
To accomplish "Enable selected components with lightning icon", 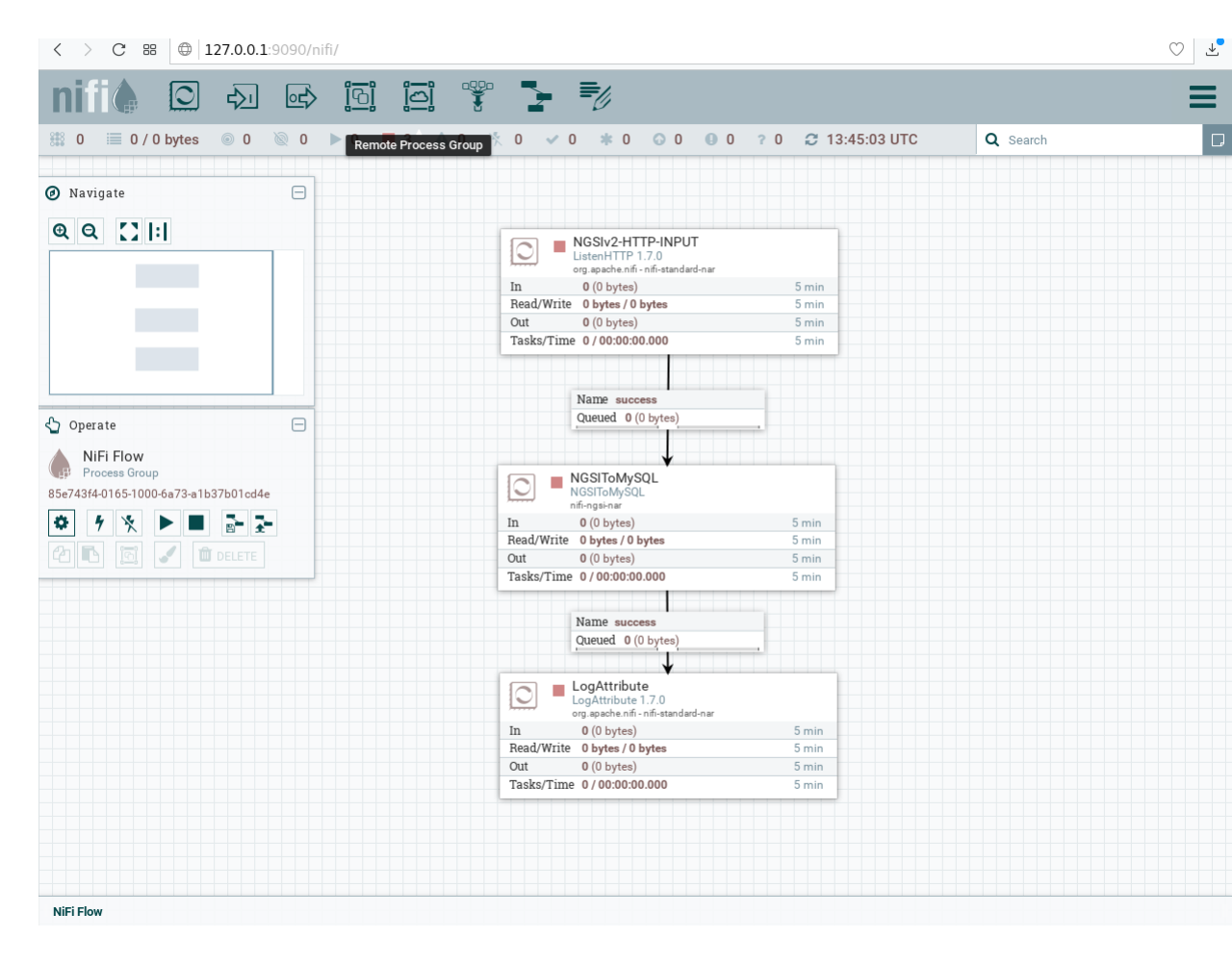I will pyautogui.click(x=100, y=522).
